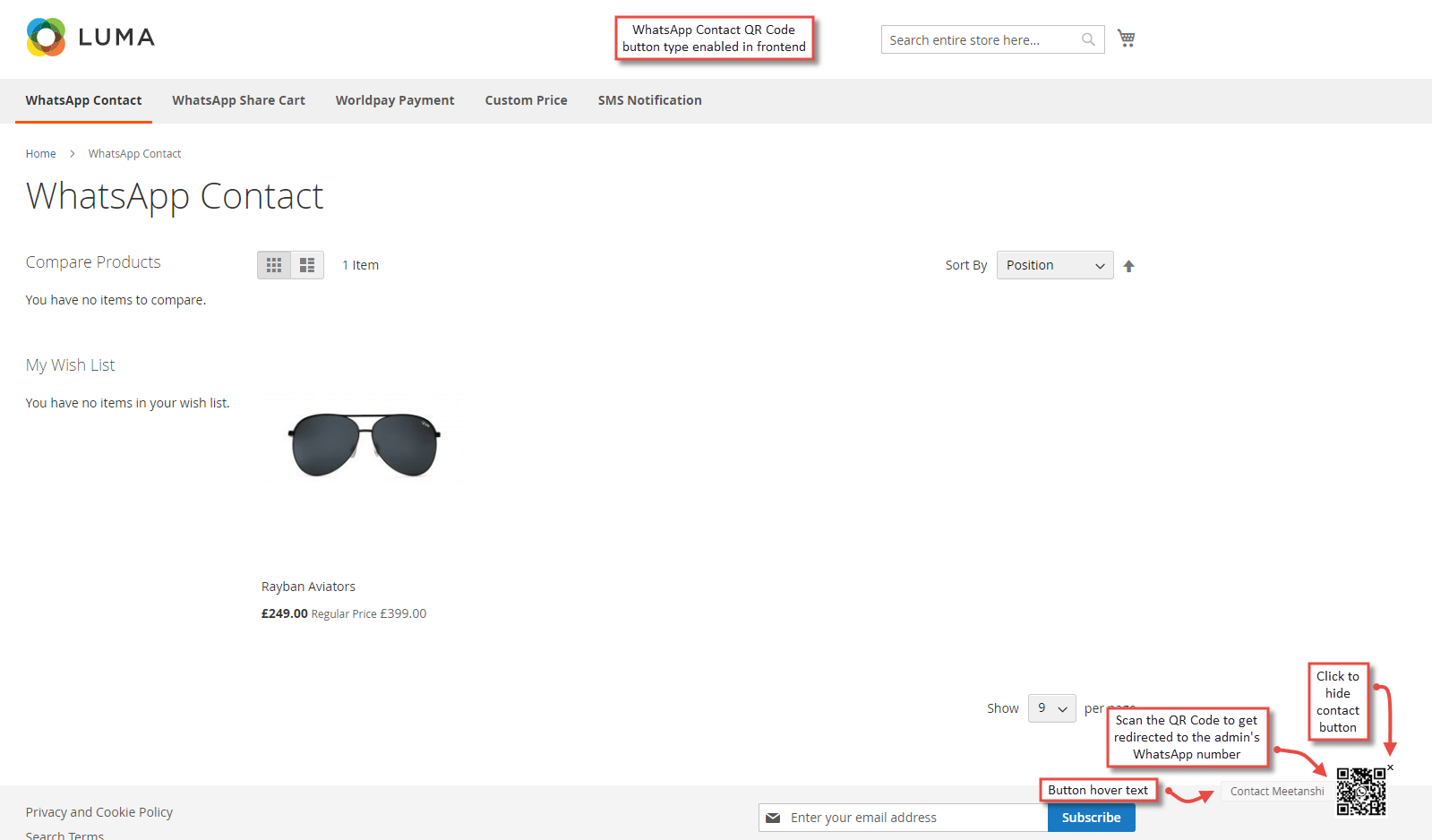Viewport: 1432px width, 840px height.
Task: Open the Sort By Position dropdown
Action: [1055, 265]
